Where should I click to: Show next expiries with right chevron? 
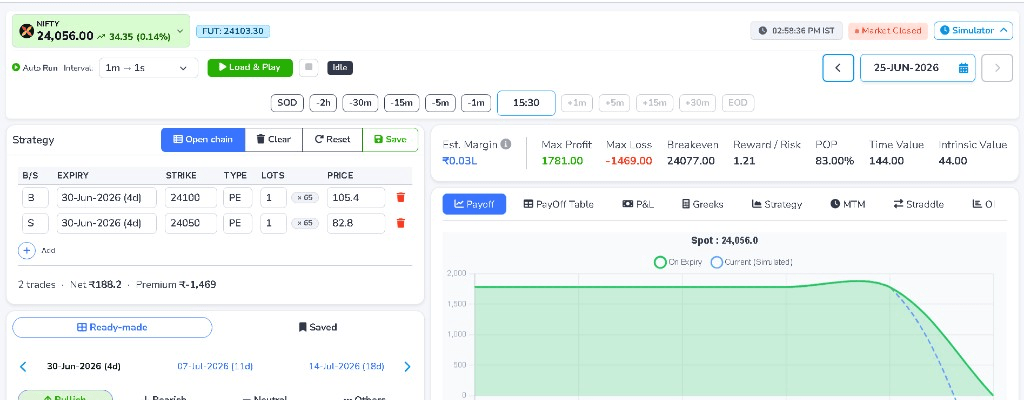click(x=408, y=367)
